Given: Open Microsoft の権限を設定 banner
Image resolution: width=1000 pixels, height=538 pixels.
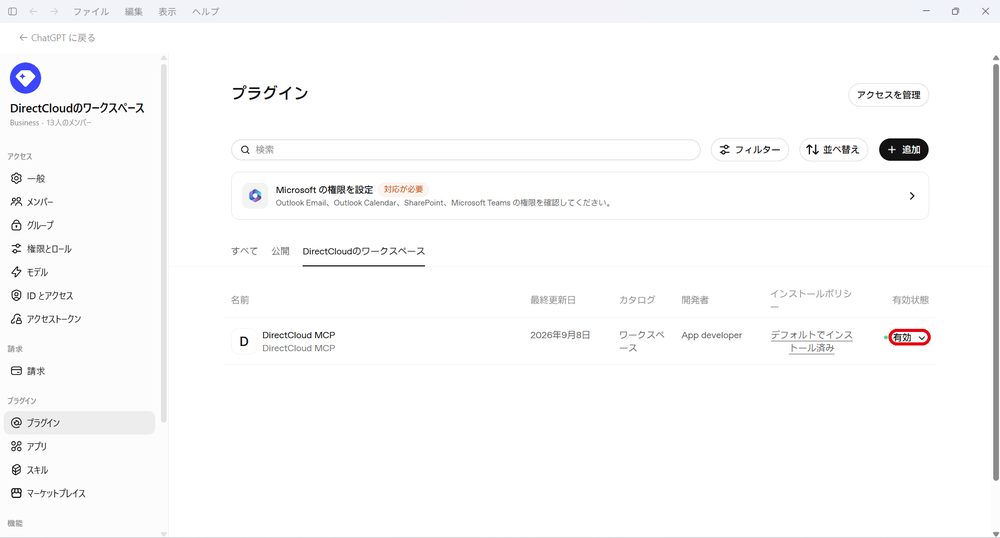Looking at the screenshot, I should click(x=580, y=196).
